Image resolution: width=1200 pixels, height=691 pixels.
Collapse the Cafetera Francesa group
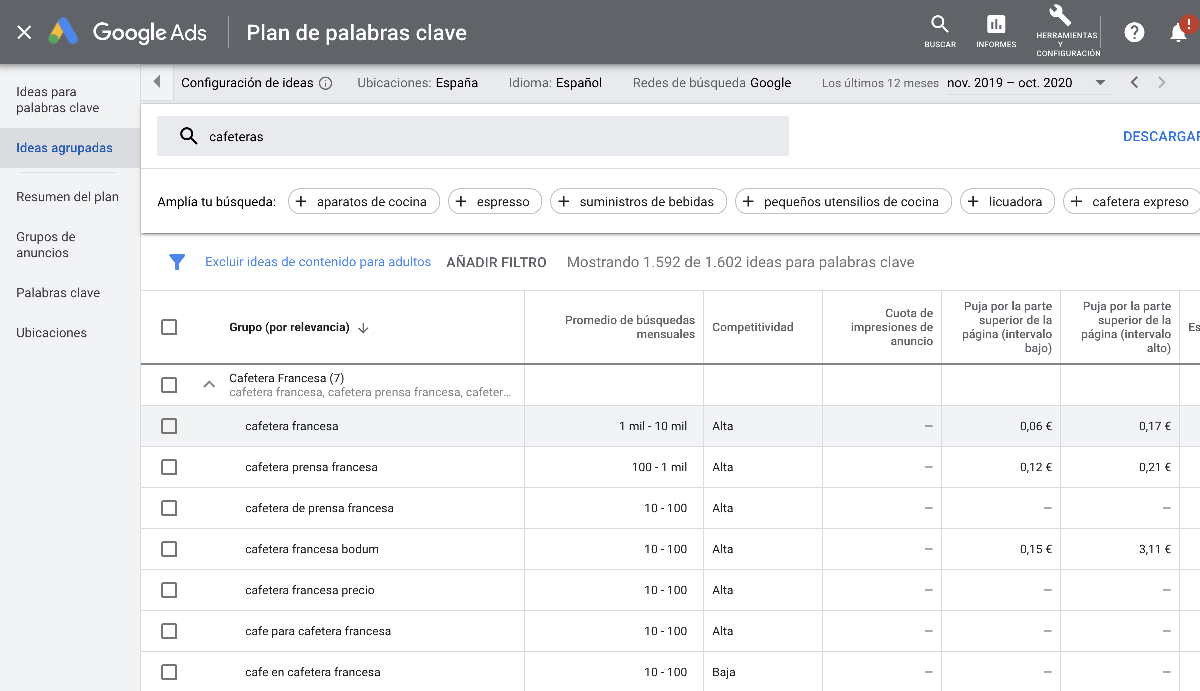point(209,384)
